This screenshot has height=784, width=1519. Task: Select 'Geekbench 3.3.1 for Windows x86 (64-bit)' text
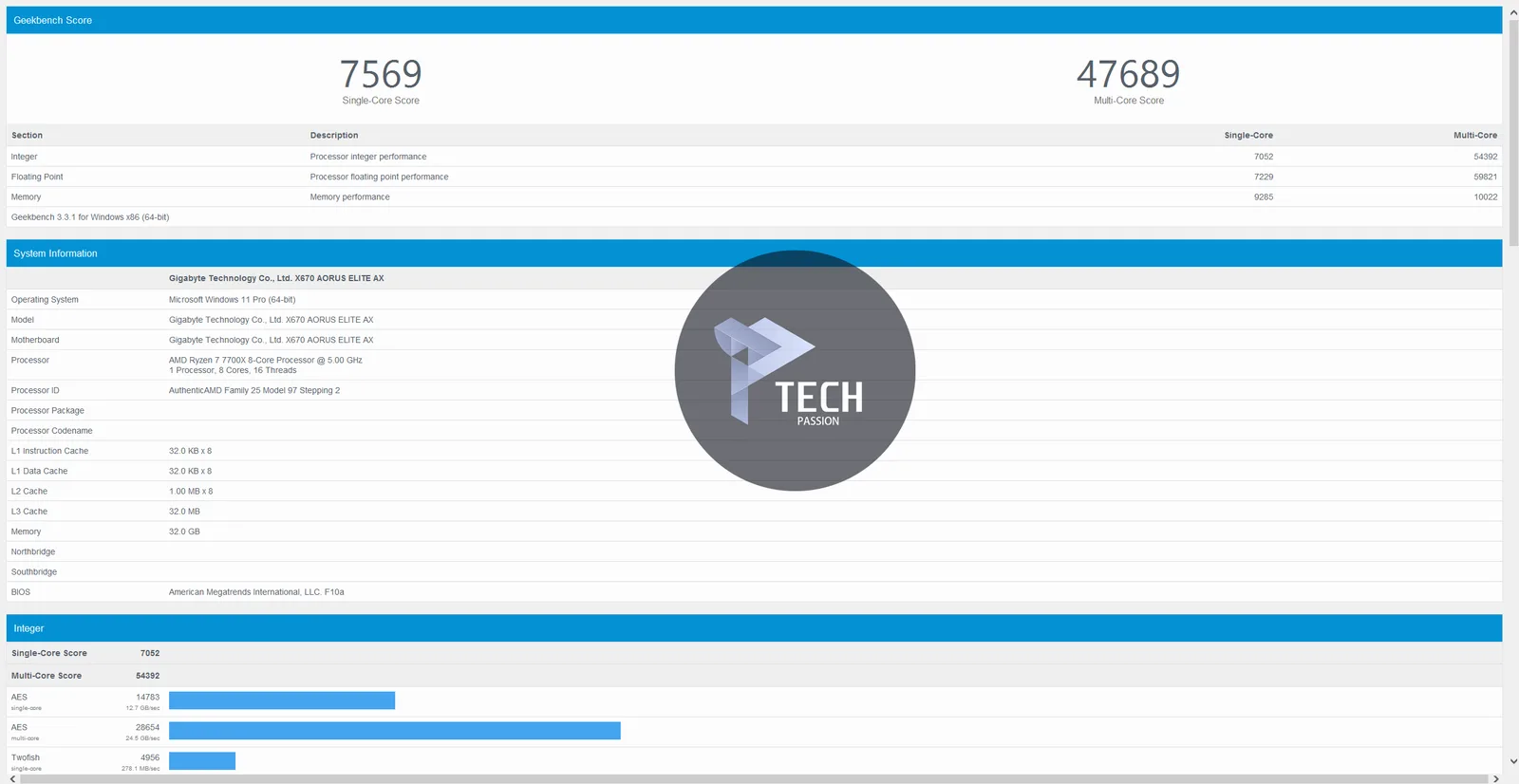point(90,217)
